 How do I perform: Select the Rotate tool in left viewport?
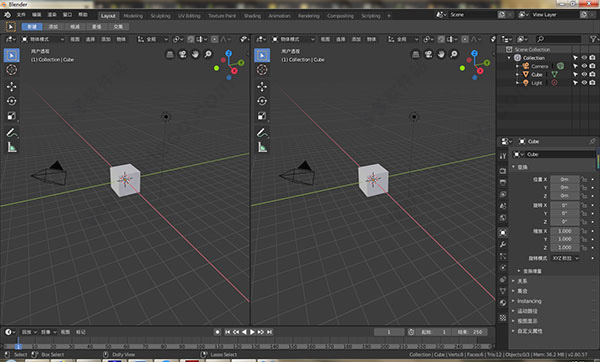pyautogui.click(x=11, y=101)
